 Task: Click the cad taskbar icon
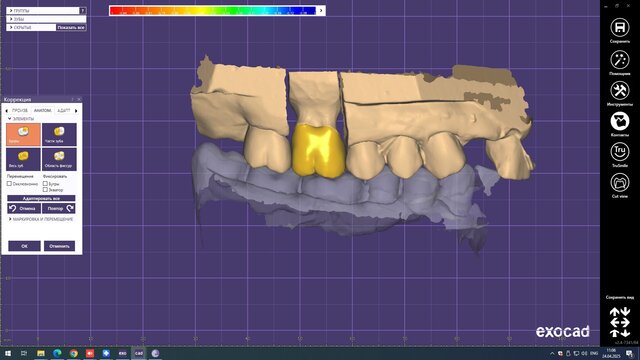point(139,353)
